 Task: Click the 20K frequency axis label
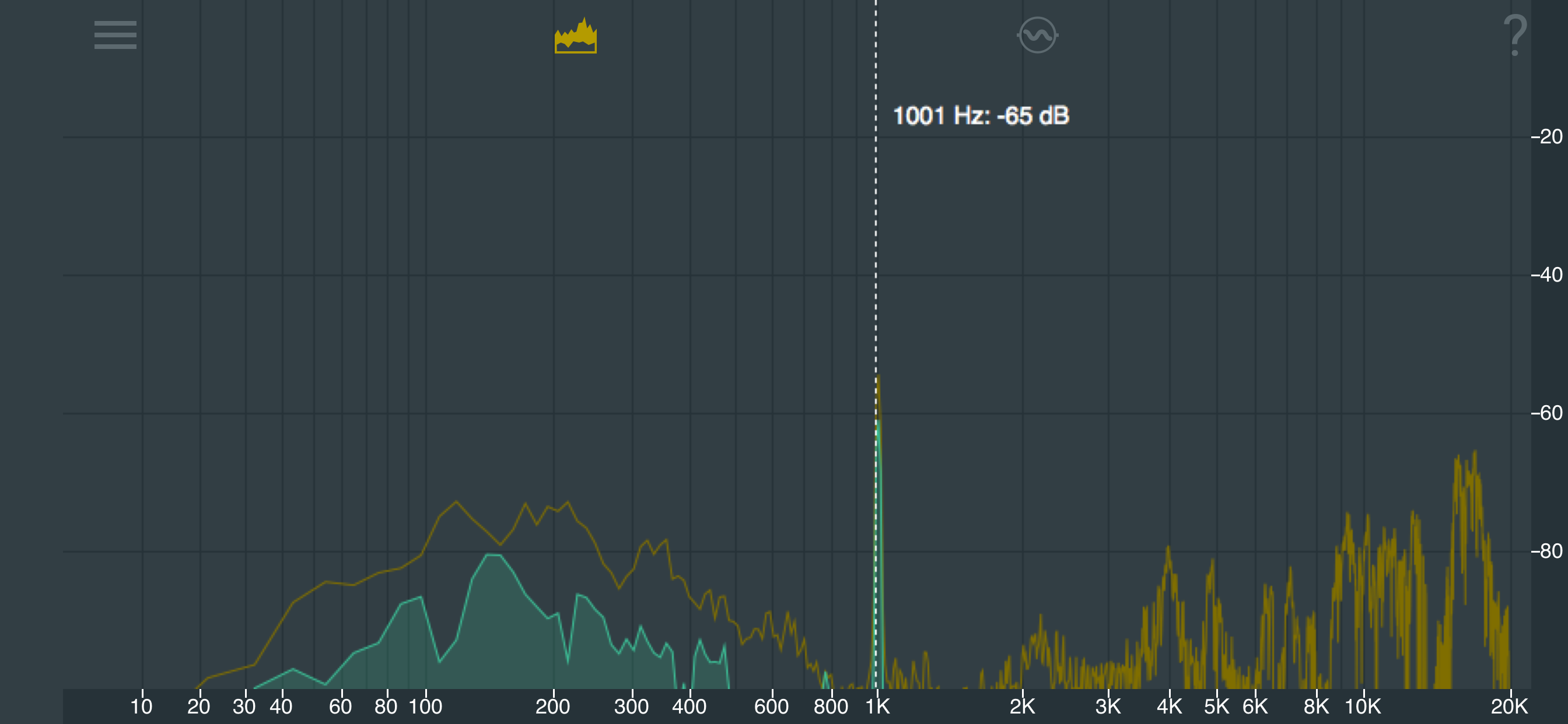pos(1508,707)
